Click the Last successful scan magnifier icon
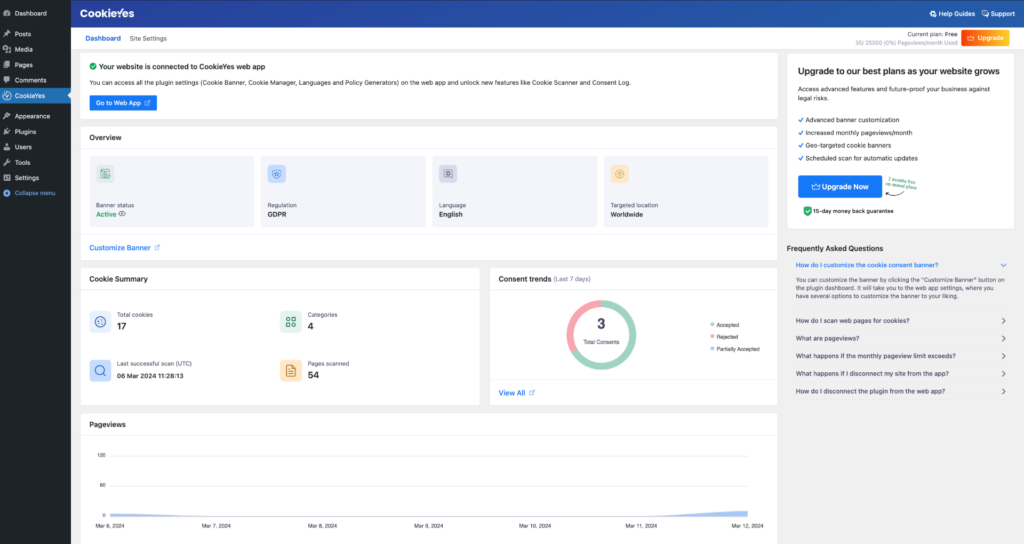Image resolution: width=1024 pixels, height=544 pixels. (x=100, y=371)
